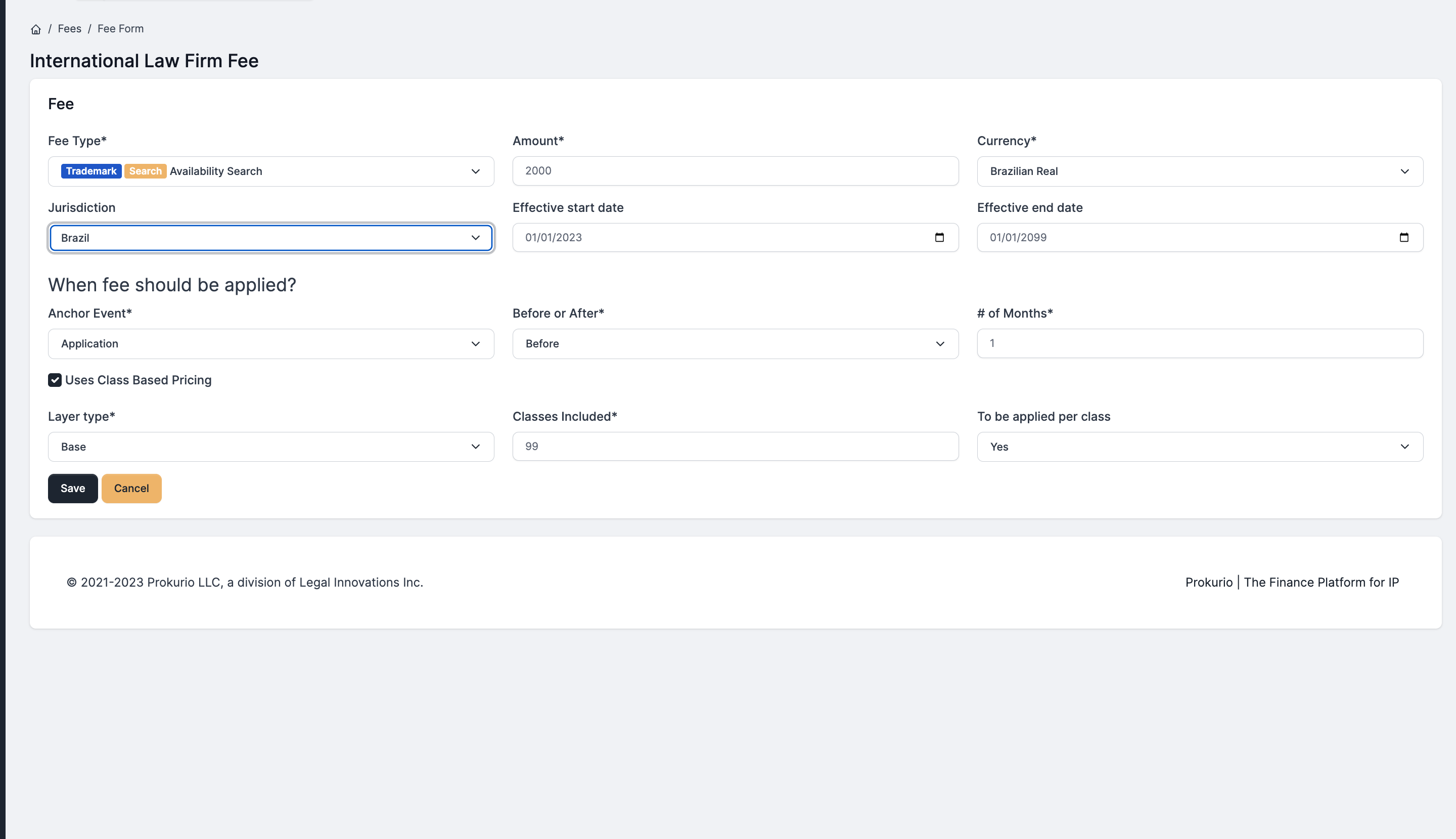Click the International Law Firm Fee heading
This screenshot has width=1456, height=839.
click(x=144, y=61)
